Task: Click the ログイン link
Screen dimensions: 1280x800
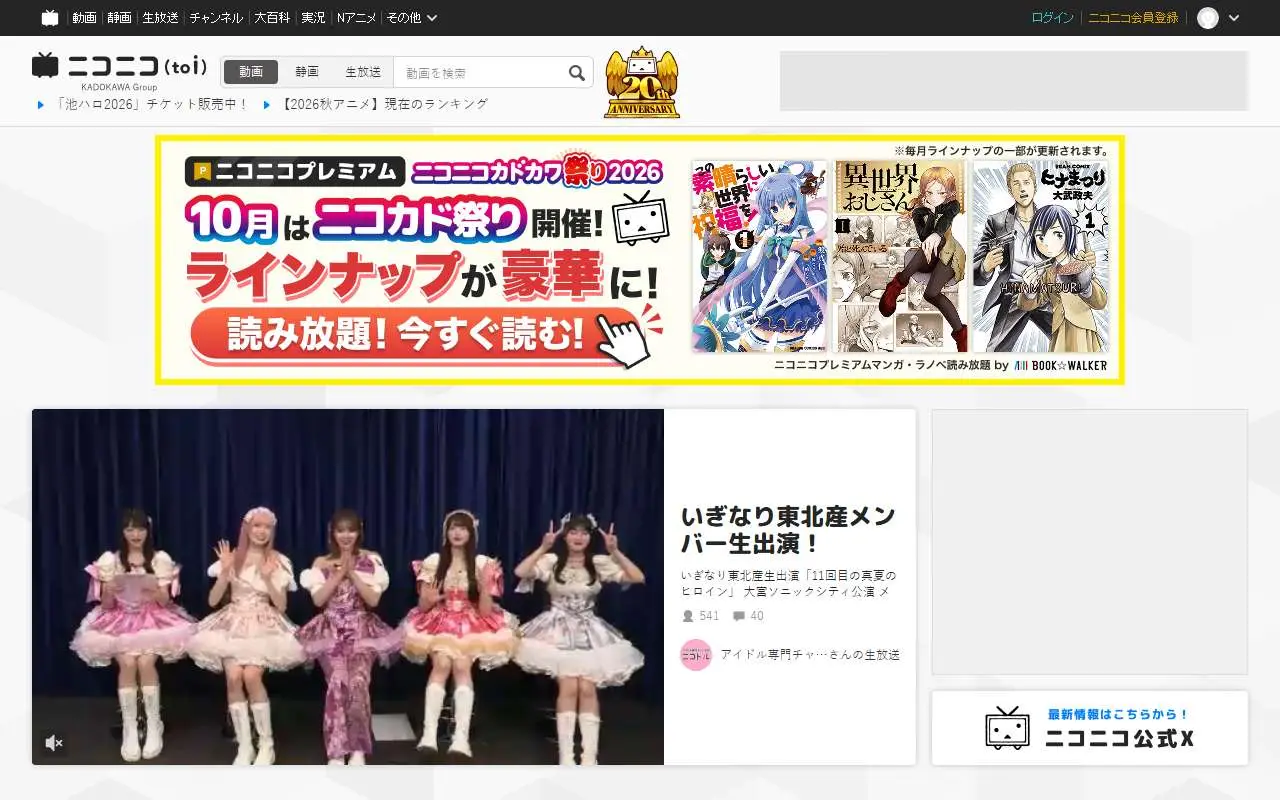Action: point(1052,18)
